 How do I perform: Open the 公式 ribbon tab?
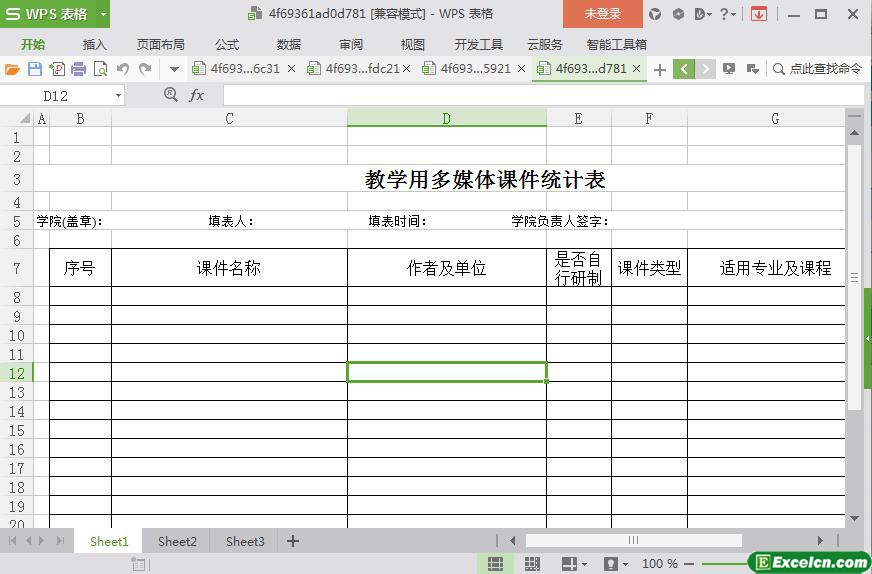point(227,44)
